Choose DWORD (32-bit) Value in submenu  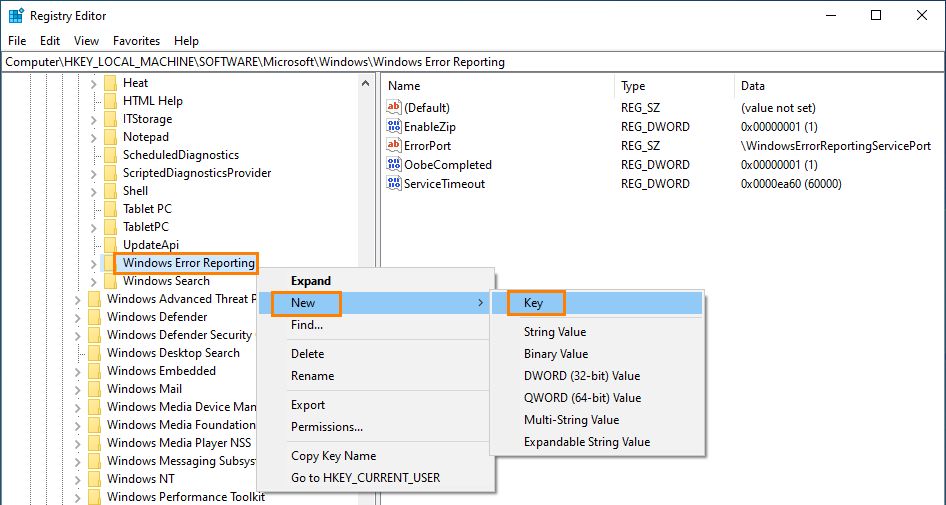click(597, 376)
